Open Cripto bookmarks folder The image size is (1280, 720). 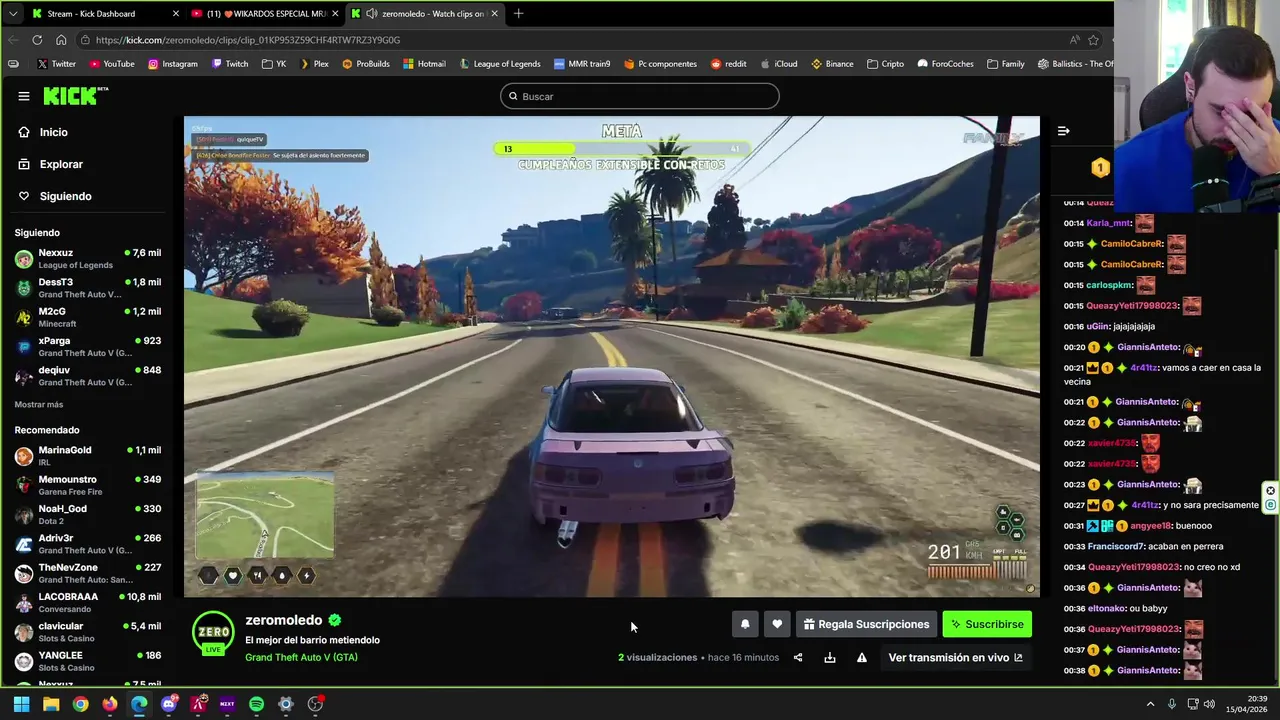coord(886,64)
